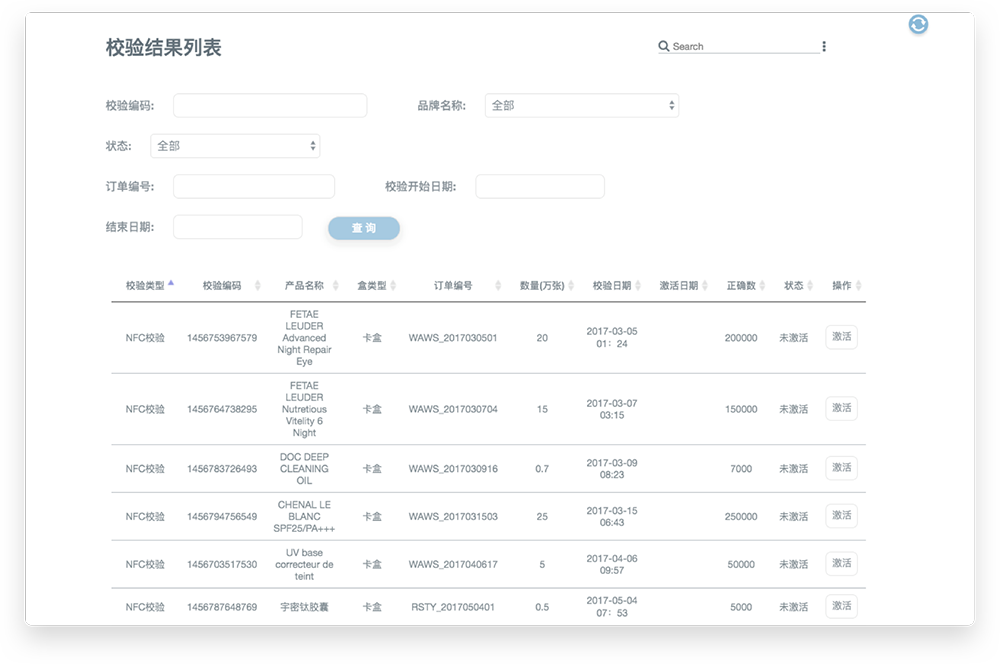This screenshot has width=1000, height=664.
Task: Open the three-dot more options menu
Action: (824, 46)
